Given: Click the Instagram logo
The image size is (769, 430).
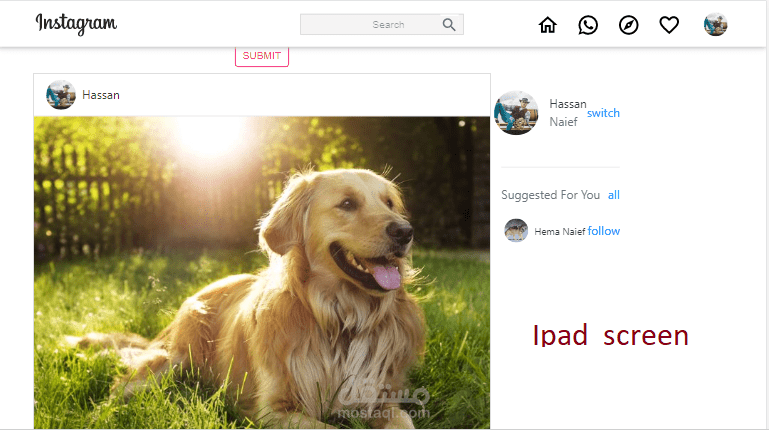Looking at the screenshot, I should [76, 24].
